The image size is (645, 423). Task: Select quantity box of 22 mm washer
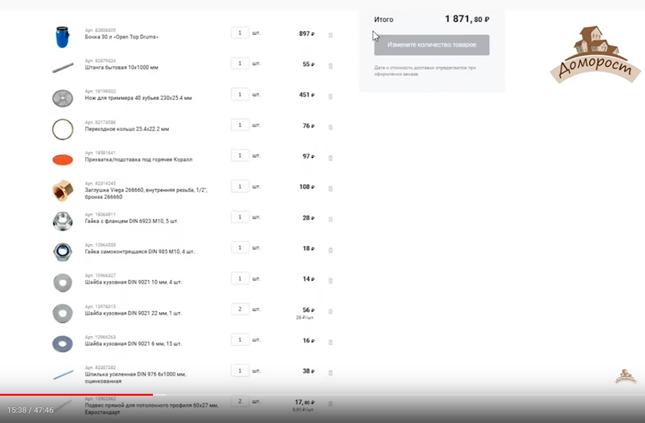click(x=240, y=309)
